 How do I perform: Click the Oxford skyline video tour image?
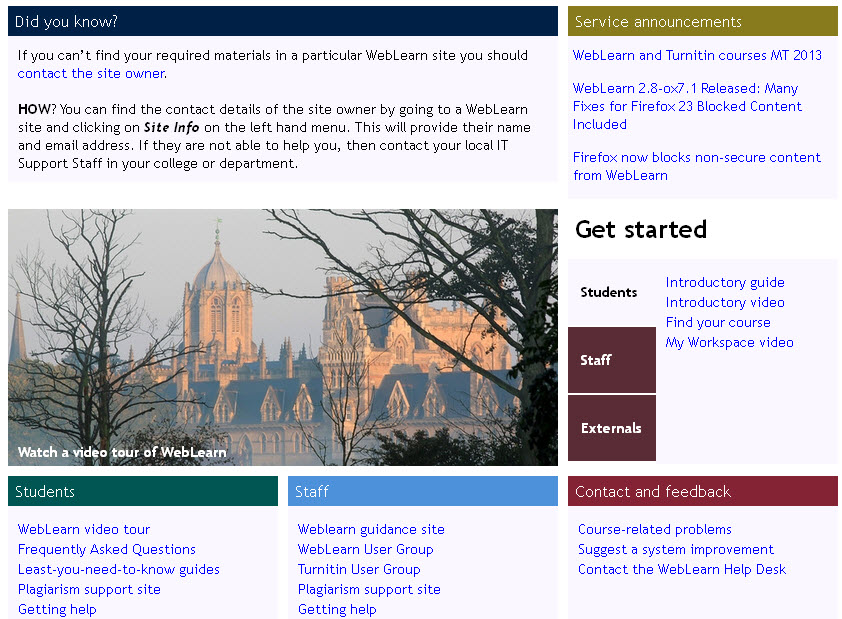(282, 337)
